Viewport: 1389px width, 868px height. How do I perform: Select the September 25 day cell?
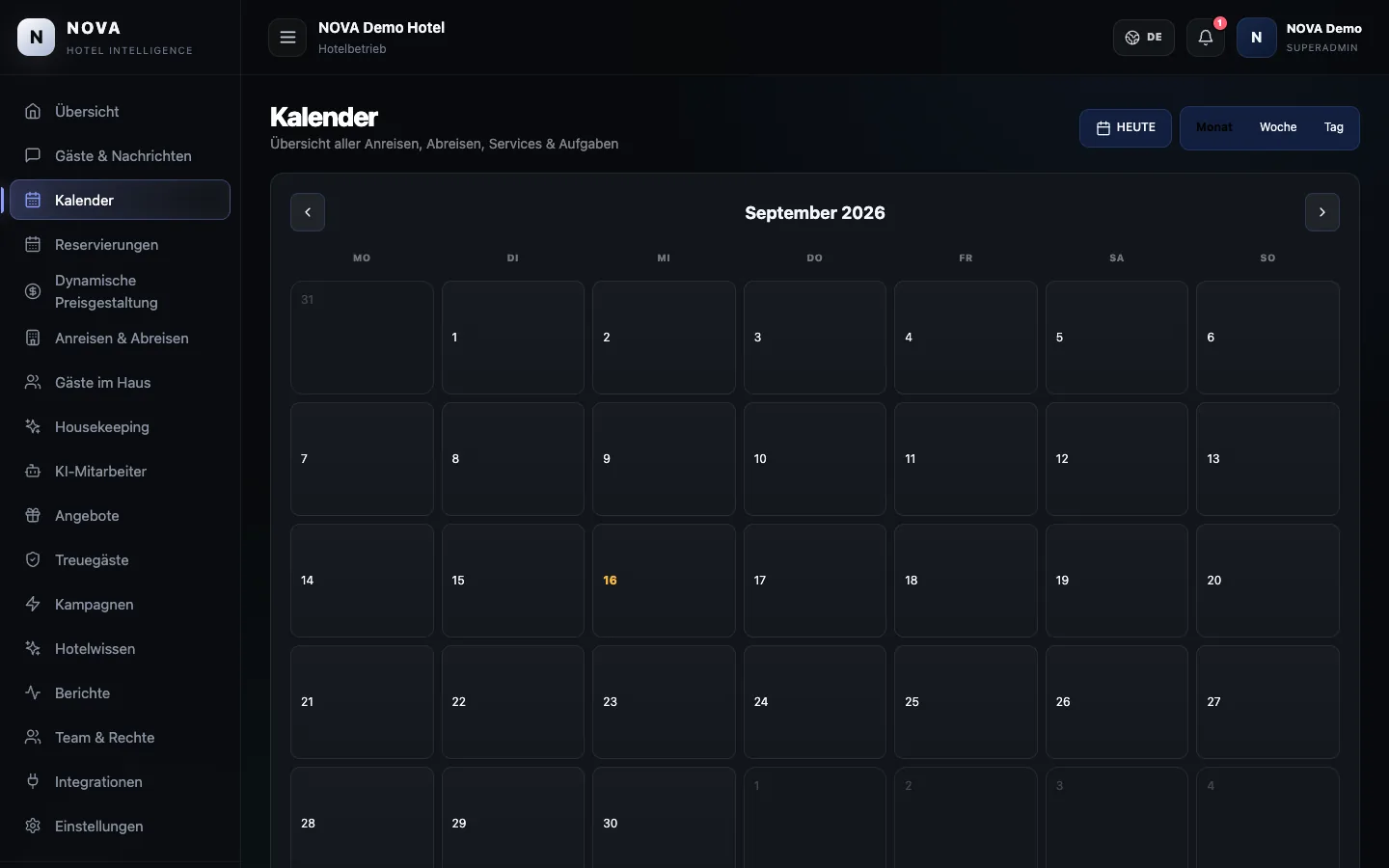click(966, 702)
